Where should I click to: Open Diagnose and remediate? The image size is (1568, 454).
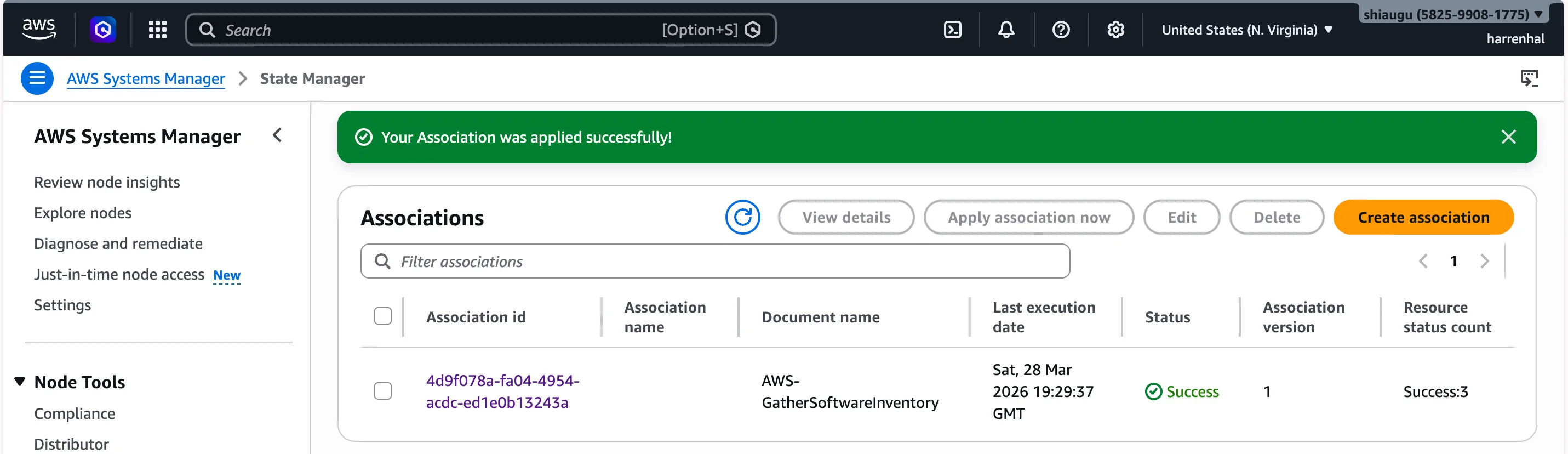pyautogui.click(x=118, y=244)
